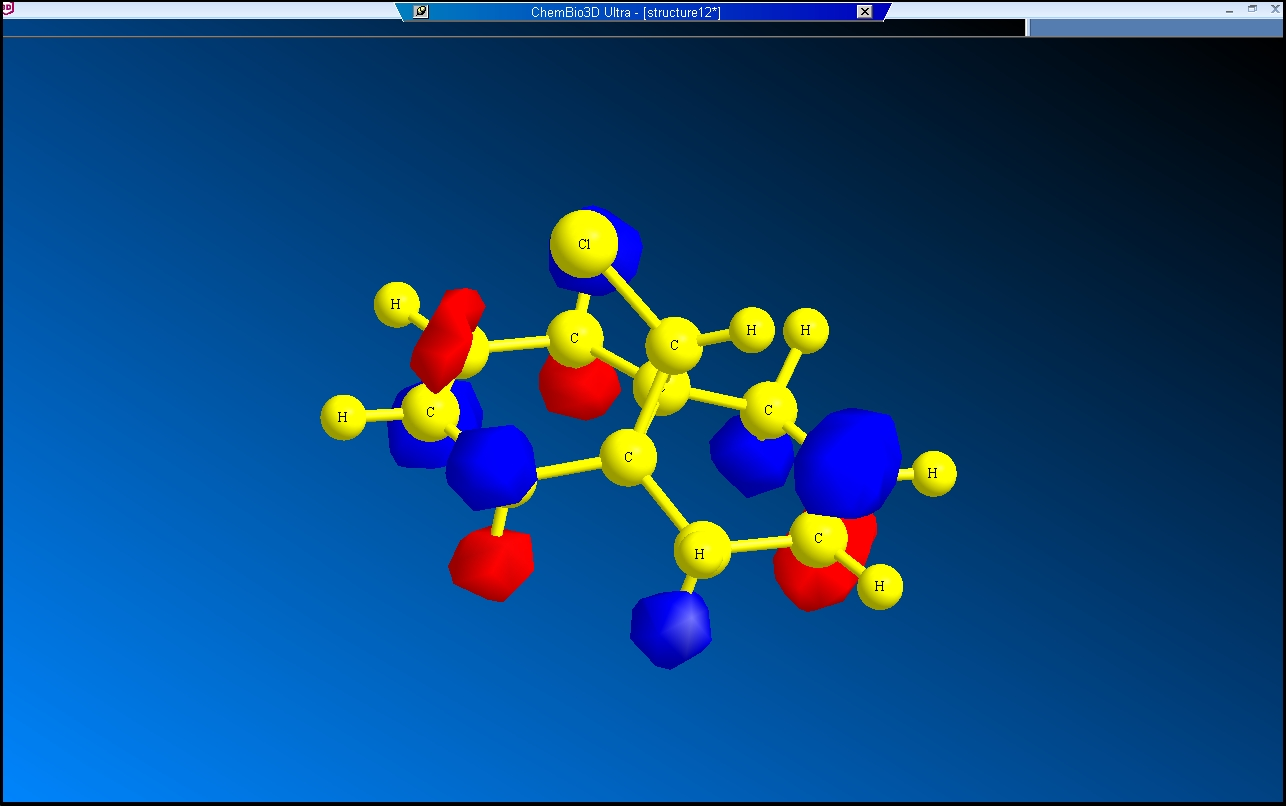This screenshot has width=1286, height=806.
Task: Click the document icon in the structure12 title bar
Action: (x=421, y=12)
